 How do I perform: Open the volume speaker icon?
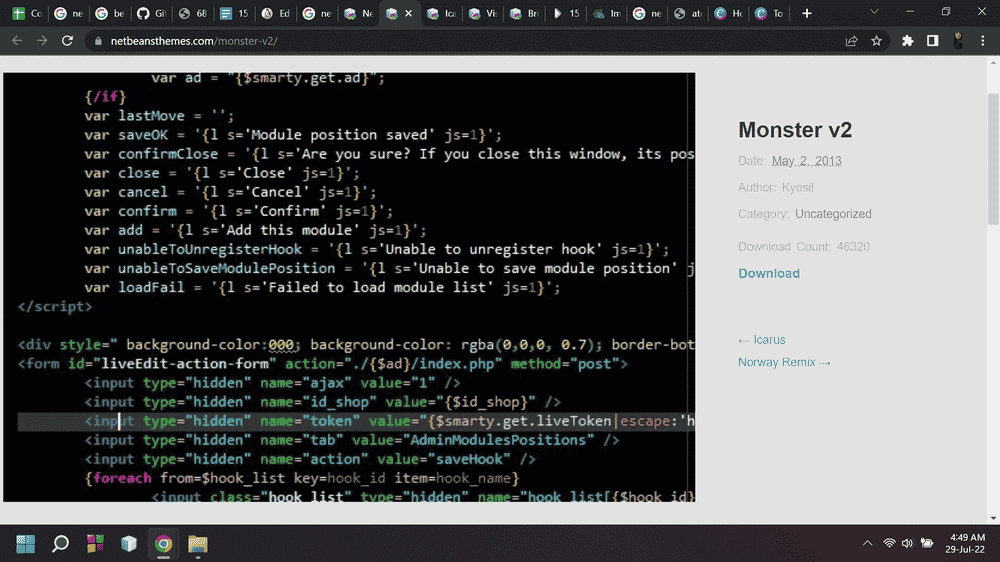tap(908, 544)
